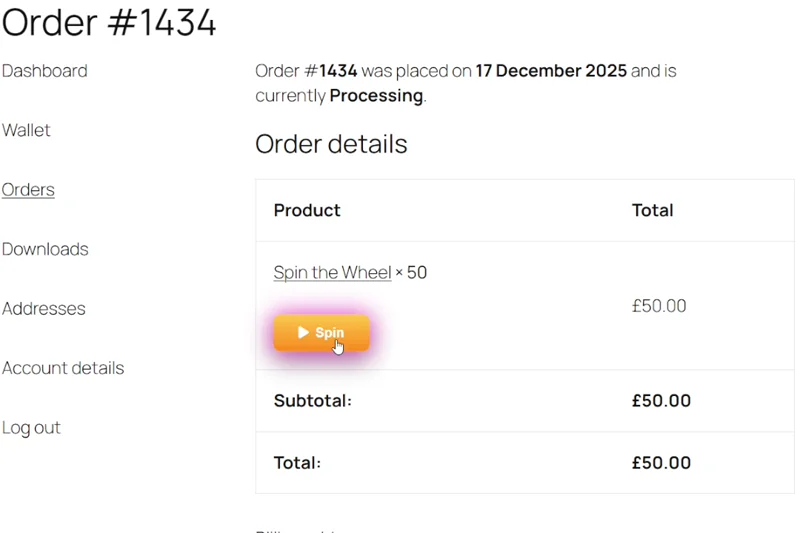Image resolution: width=800 pixels, height=533 pixels.
Task: Click the Total column header
Action: (x=652, y=210)
